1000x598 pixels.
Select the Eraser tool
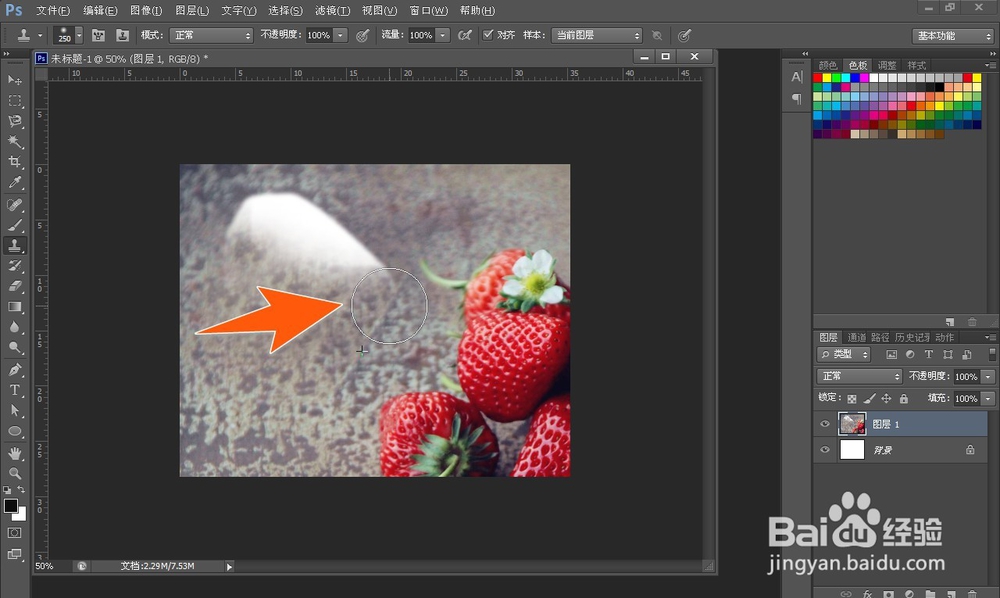point(14,286)
